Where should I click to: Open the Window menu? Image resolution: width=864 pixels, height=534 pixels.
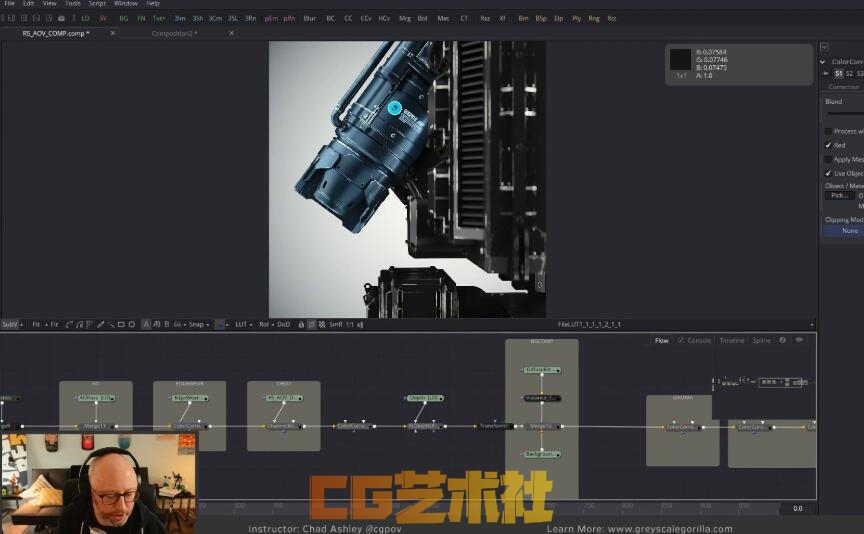click(126, 3)
